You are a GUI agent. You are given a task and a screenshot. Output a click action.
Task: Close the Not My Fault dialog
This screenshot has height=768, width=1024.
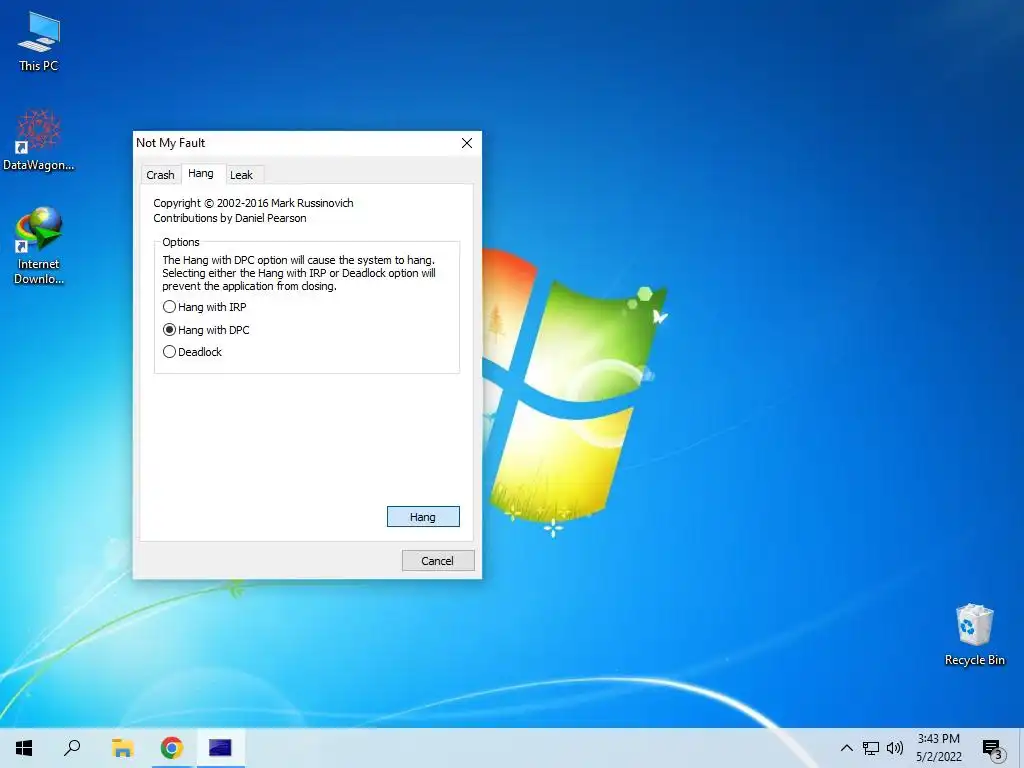[x=467, y=143]
